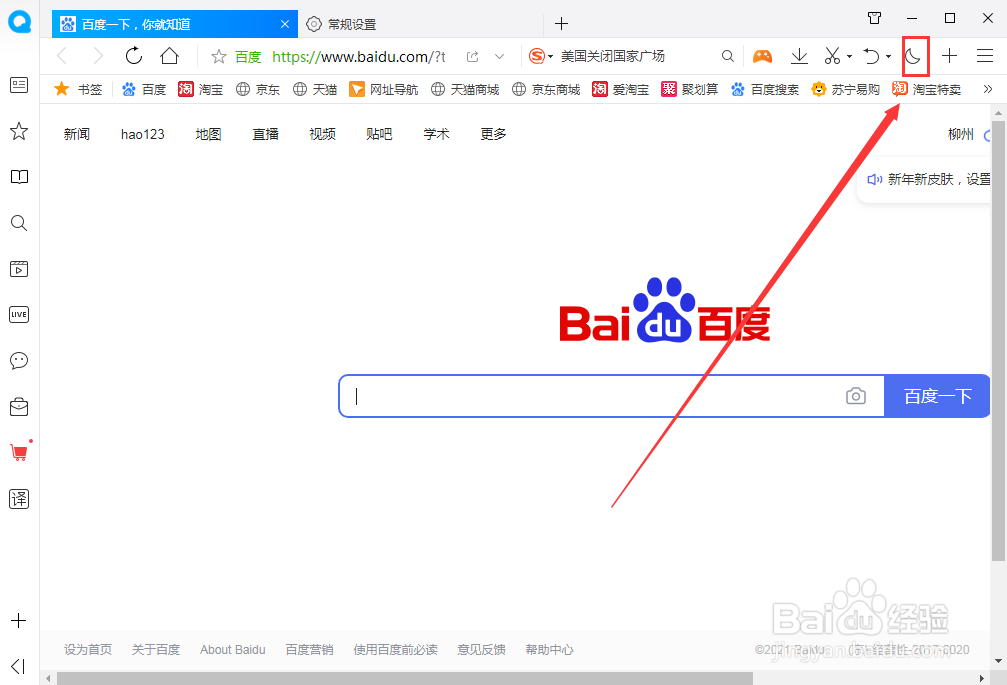This screenshot has width=1007, height=685.
Task: Open the 天猫商城 bookmark
Action: click(465, 89)
